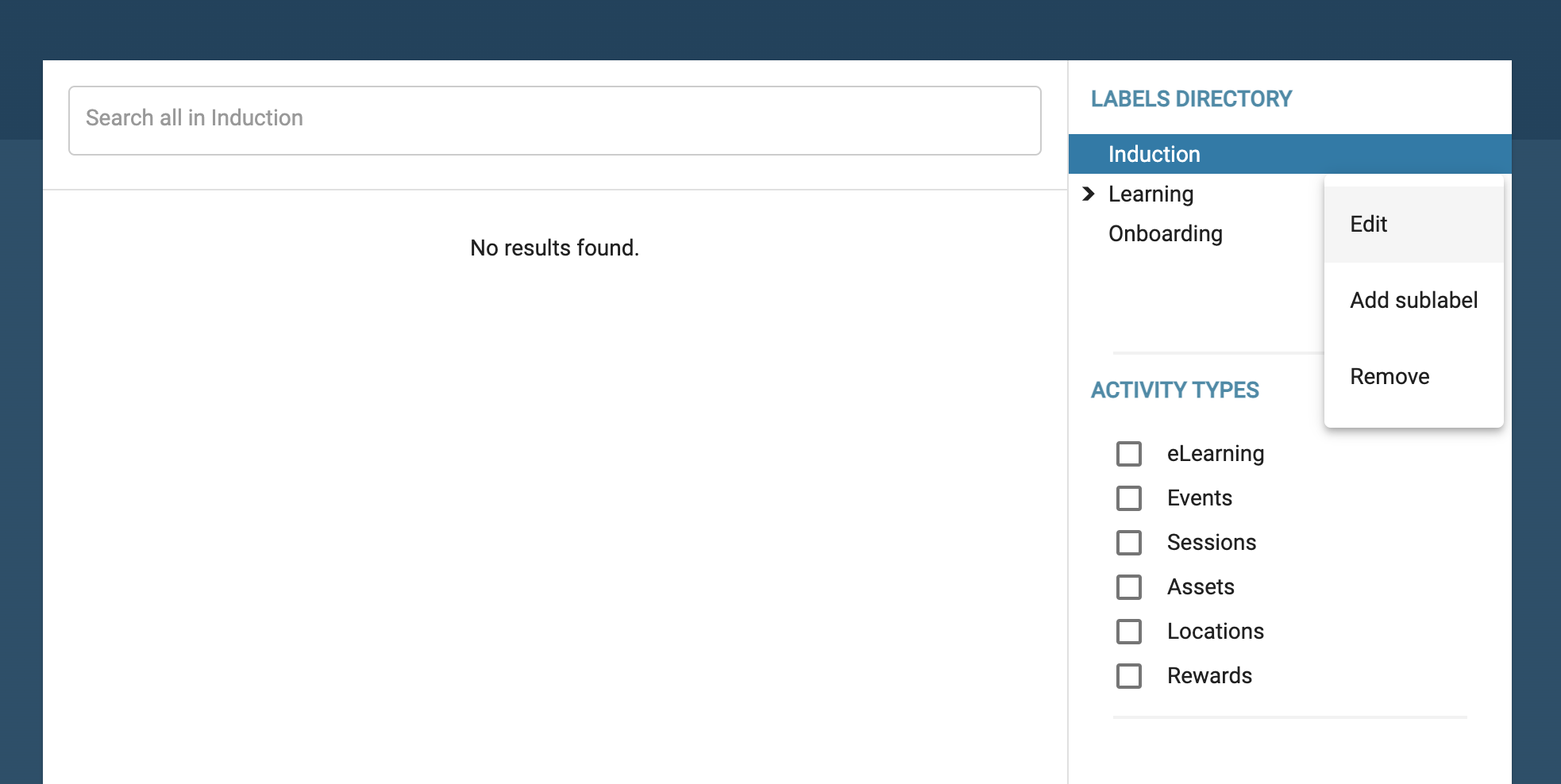
Task: Click the Labels Directory heading
Action: point(1191,99)
